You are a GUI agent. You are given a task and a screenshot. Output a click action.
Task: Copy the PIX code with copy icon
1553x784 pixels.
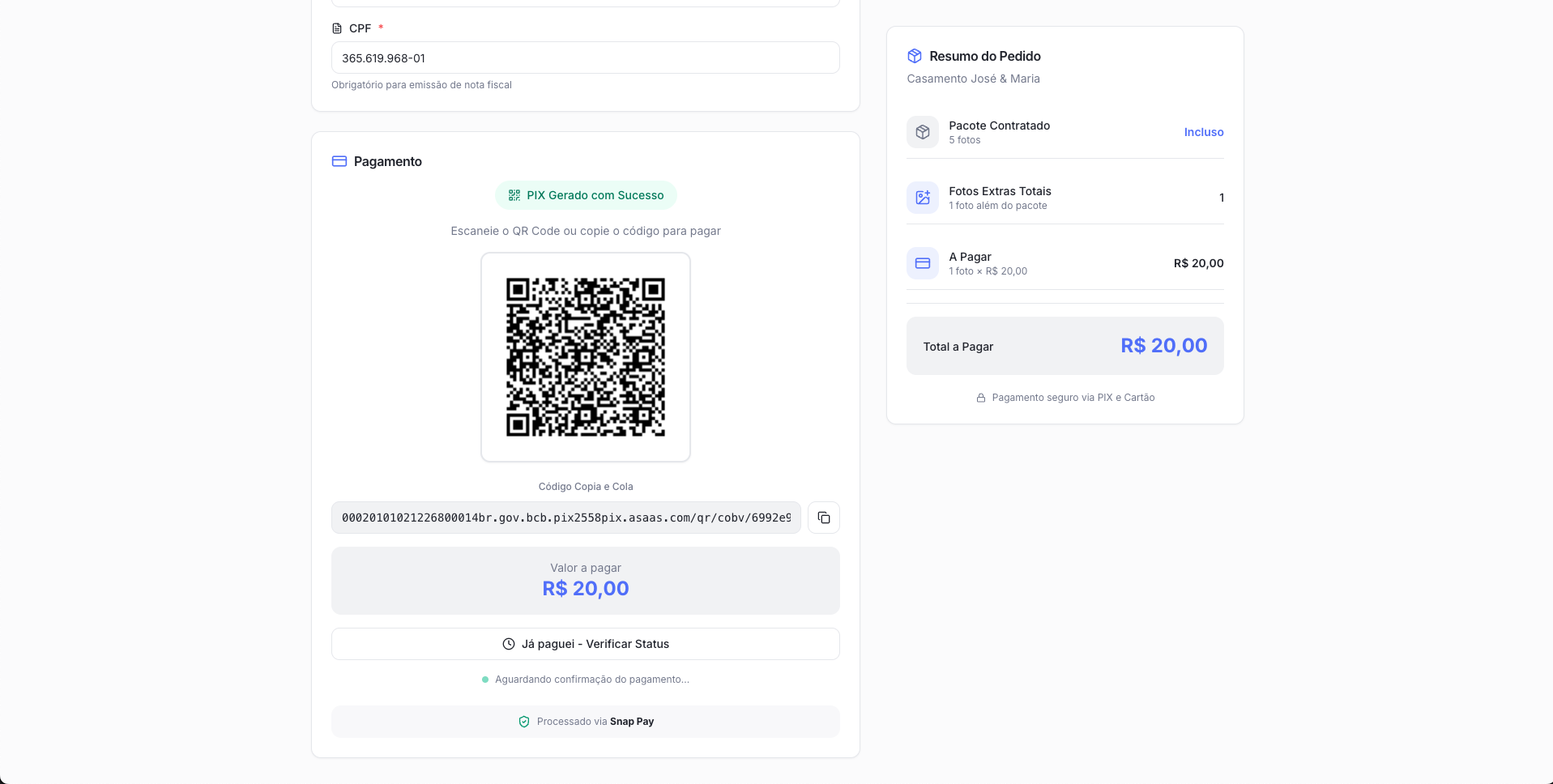[824, 518]
